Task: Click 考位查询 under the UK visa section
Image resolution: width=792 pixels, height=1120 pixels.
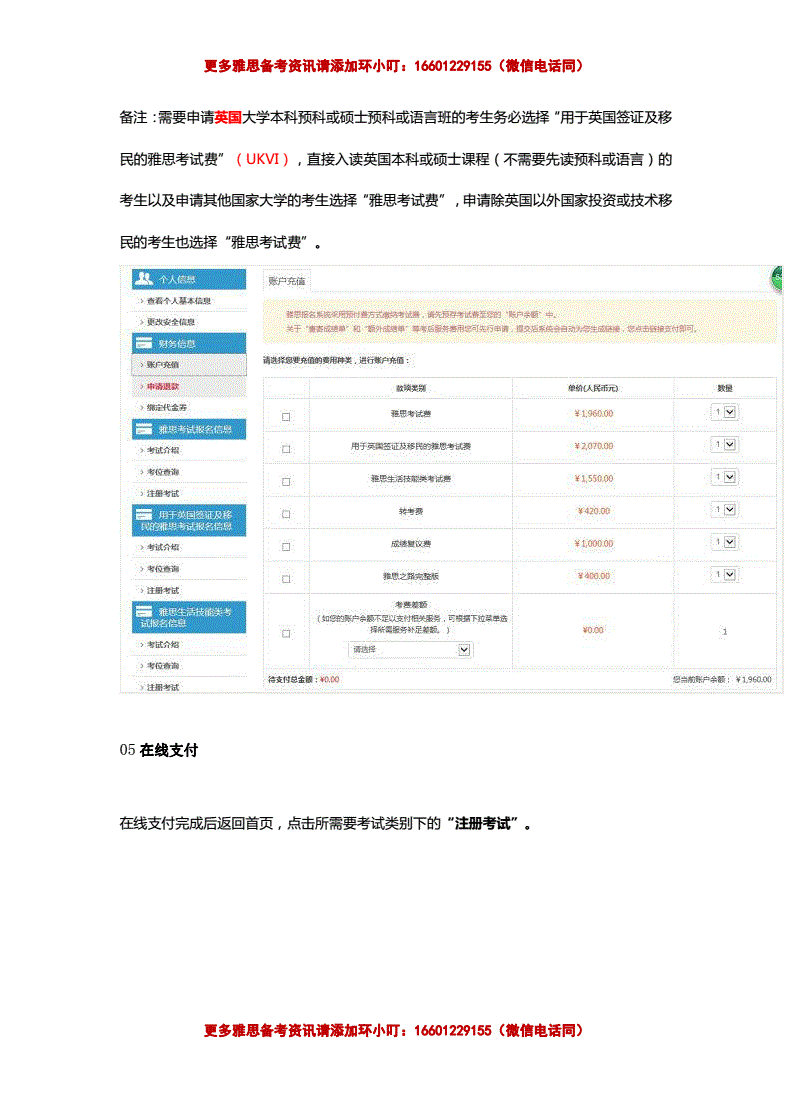Action: (x=163, y=569)
